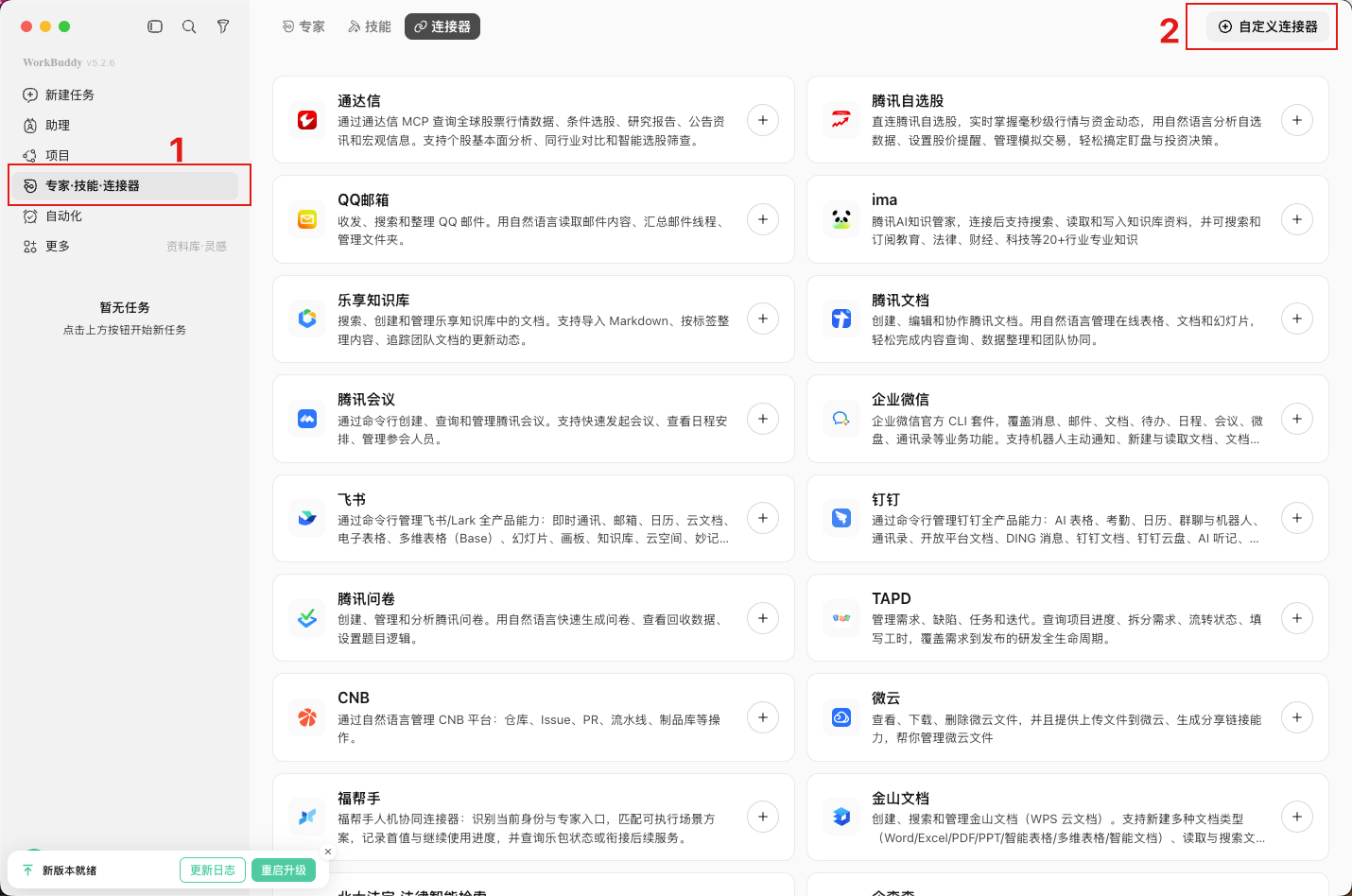Switch to the 专家 tab
Viewport: 1352px width, 896px height.
click(303, 26)
